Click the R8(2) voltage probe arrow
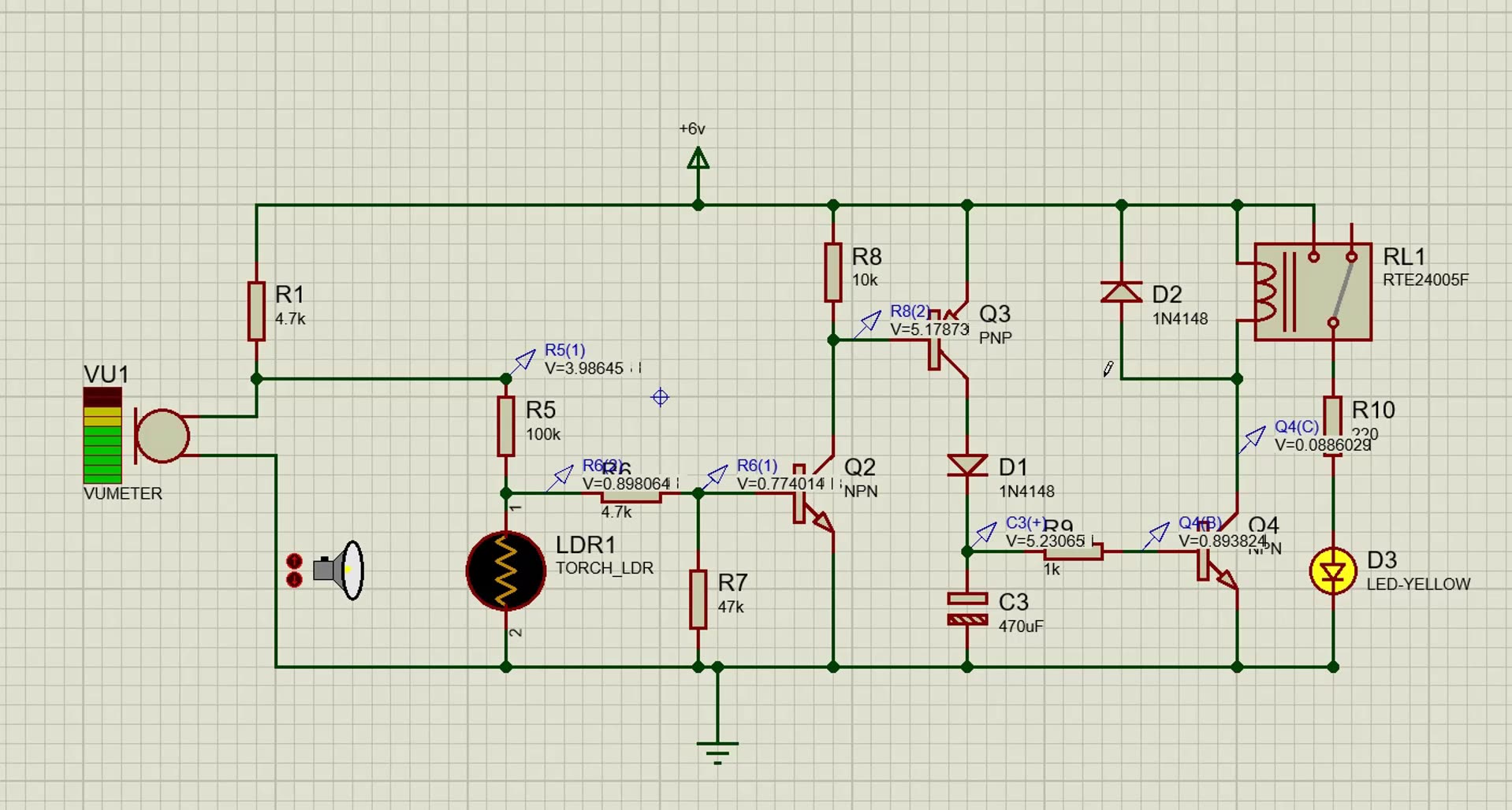This screenshot has height=810, width=1512. [868, 323]
